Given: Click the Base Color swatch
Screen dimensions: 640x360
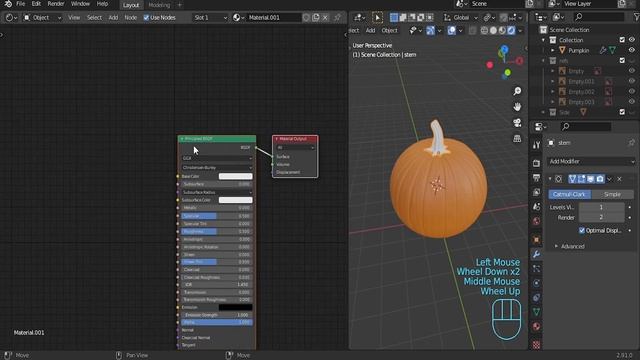Looking at the screenshot, I should coord(236,176).
